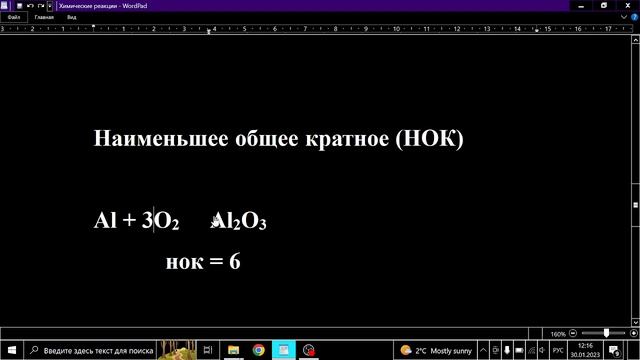Click the 160% zoom level text
The height and width of the screenshot is (360, 640).
coord(558,334)
